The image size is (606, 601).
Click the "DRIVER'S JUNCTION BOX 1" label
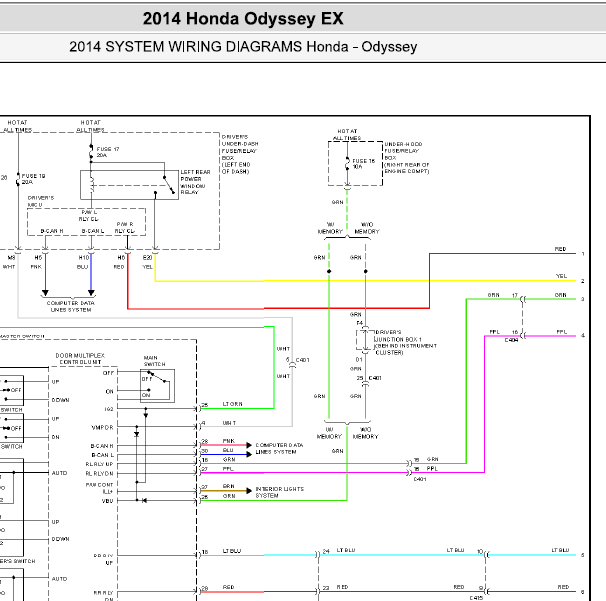(405, 342)
